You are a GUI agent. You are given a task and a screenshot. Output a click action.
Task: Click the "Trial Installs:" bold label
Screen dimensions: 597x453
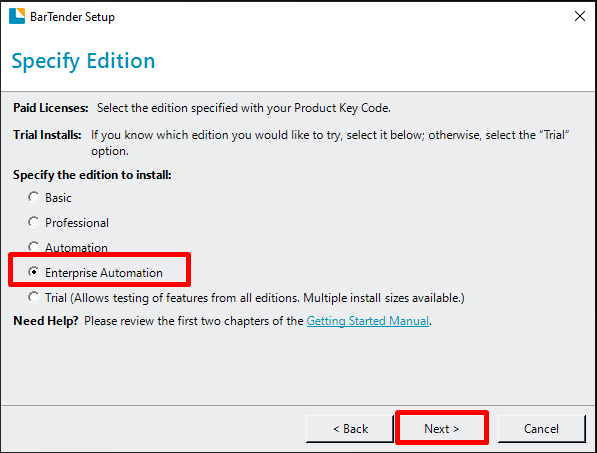pyautogui.click(x=47, y=135)
